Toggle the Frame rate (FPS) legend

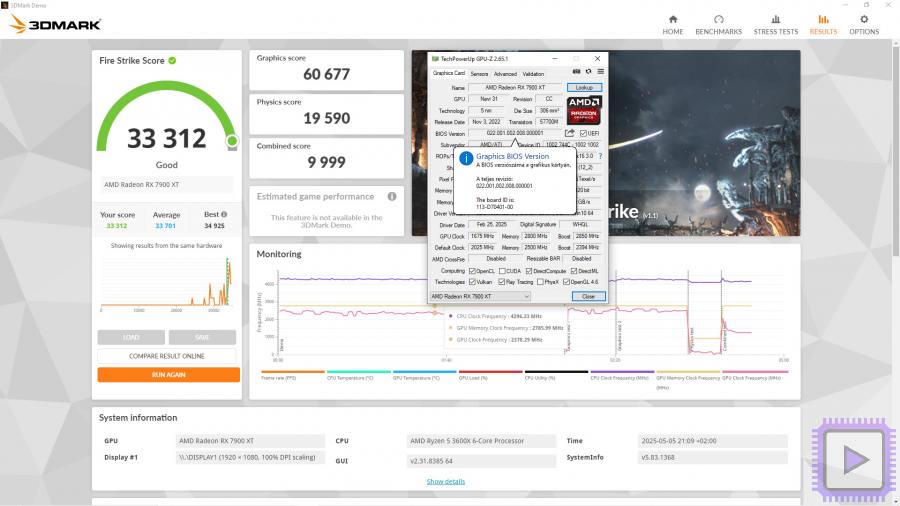click(293, 375)
